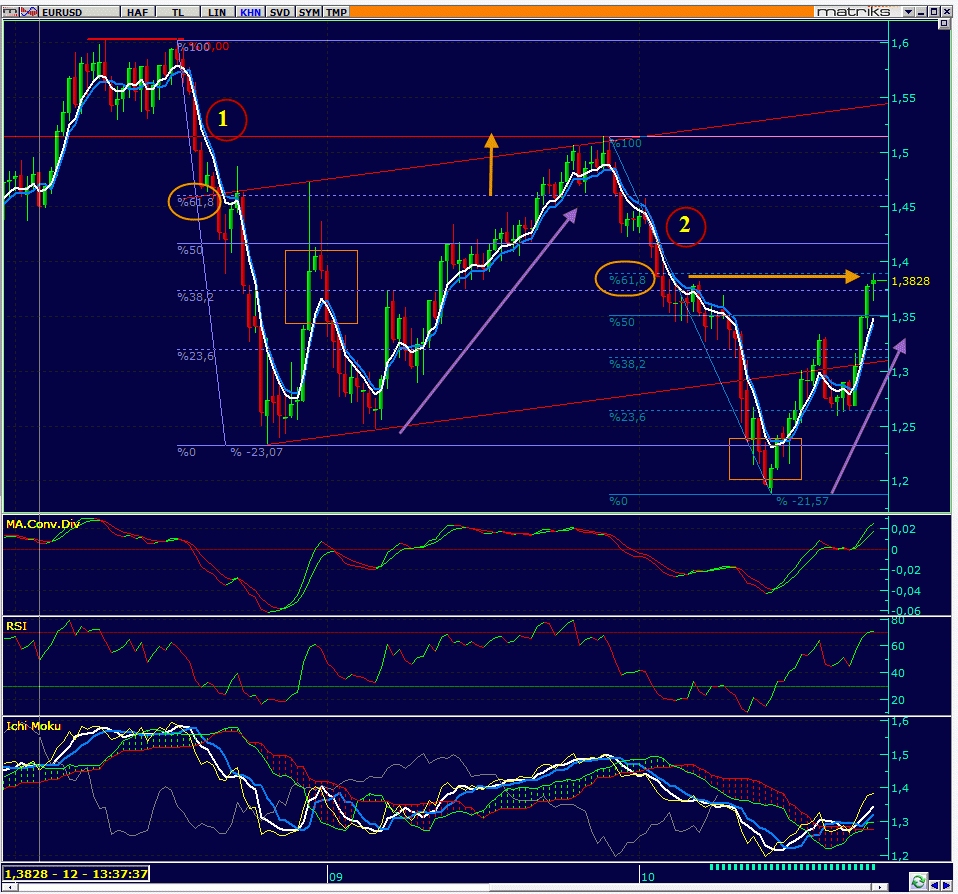Click the HAF period button

click(138, 11)
